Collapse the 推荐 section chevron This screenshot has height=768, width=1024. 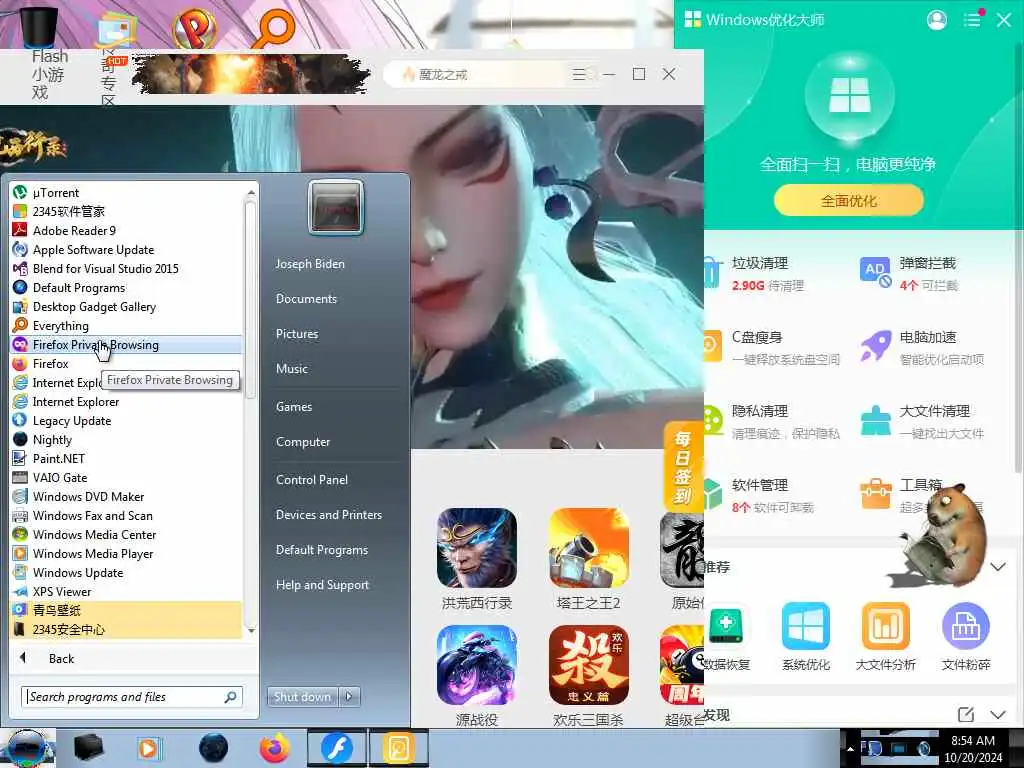[998, 567]
